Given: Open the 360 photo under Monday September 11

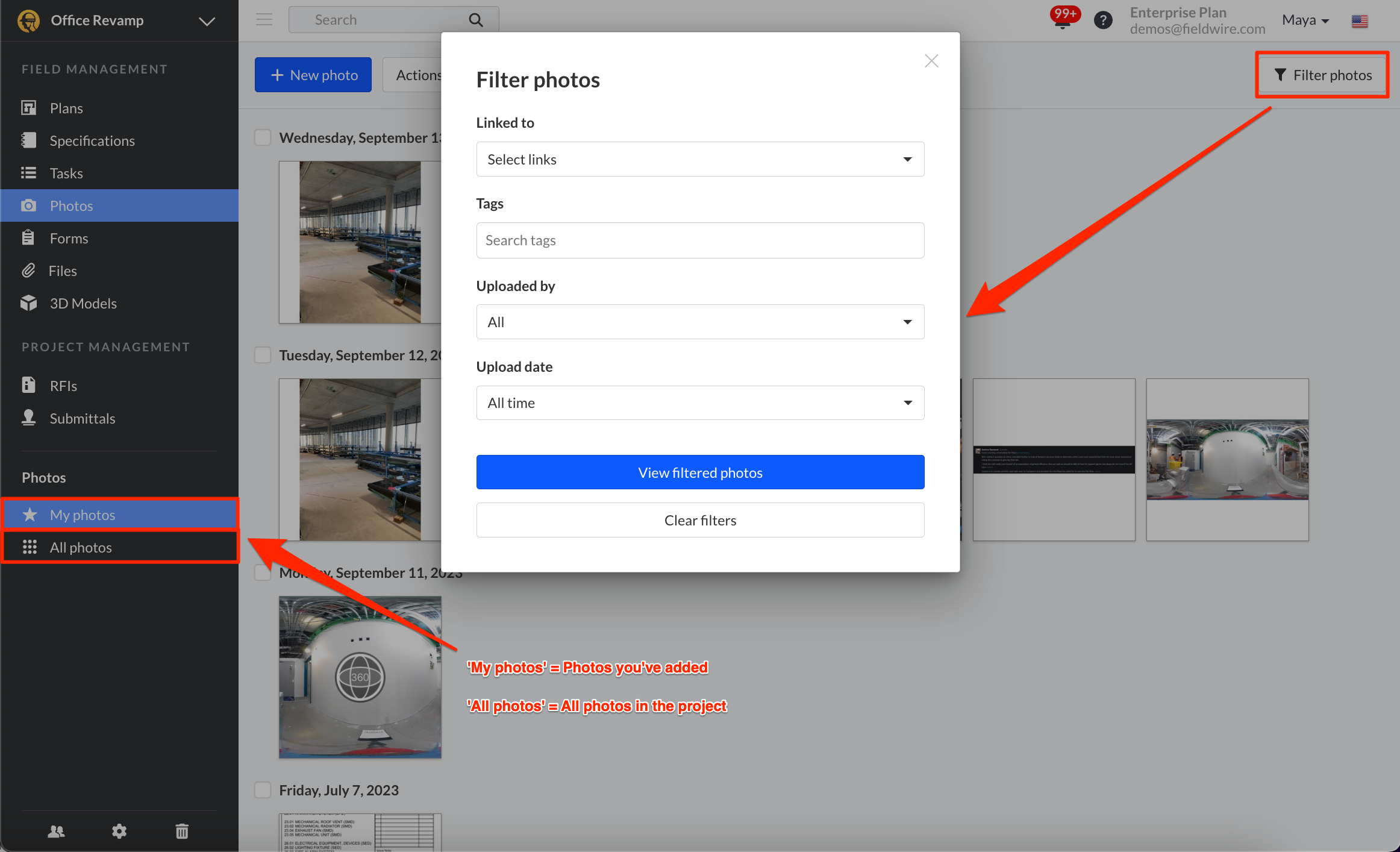Looking at the screenshot, I should [x=360, y=677].
